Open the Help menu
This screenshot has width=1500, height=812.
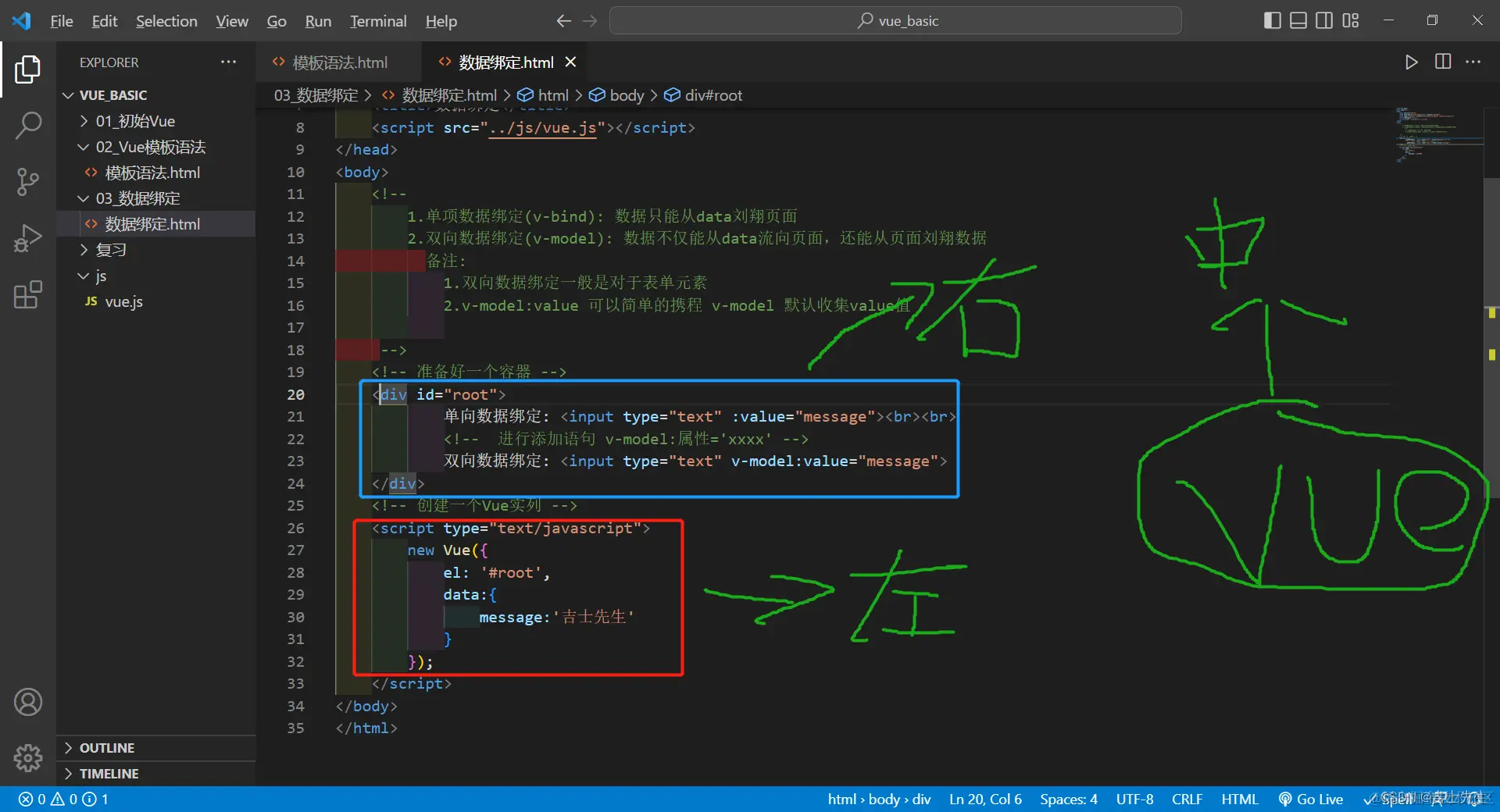[441, 21]
